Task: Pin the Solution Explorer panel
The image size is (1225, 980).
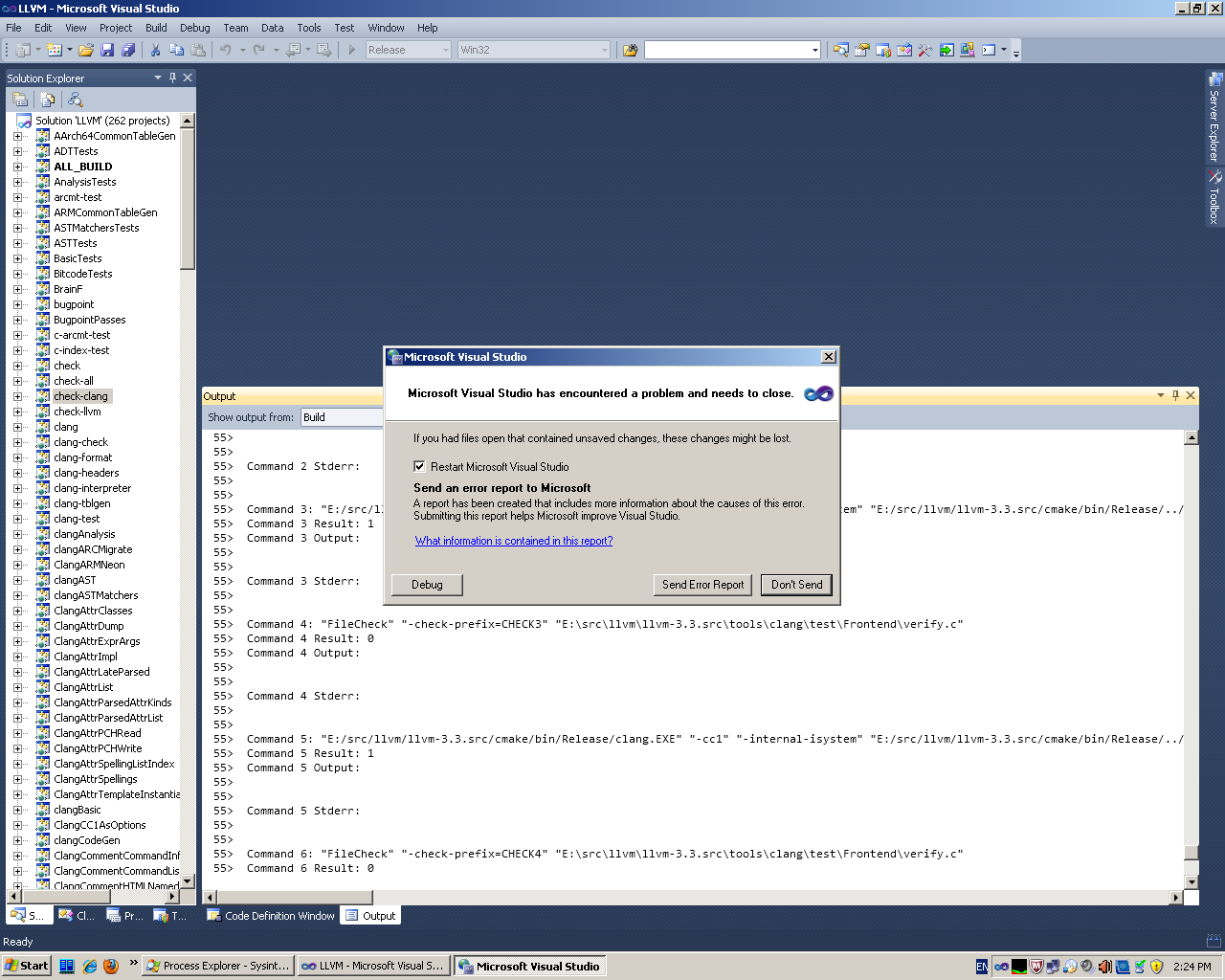Action: [x=172, y=78]
